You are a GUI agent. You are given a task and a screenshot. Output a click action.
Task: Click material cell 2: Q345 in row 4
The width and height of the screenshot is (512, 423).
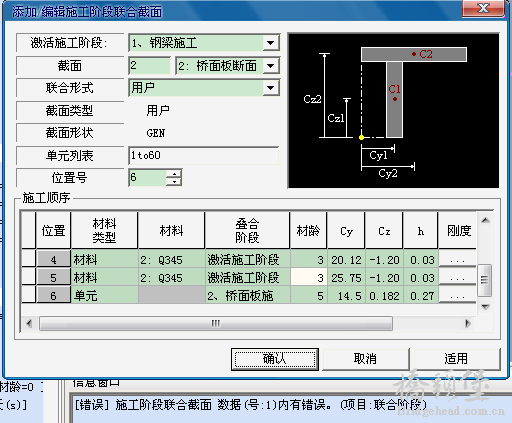[172, 259]
